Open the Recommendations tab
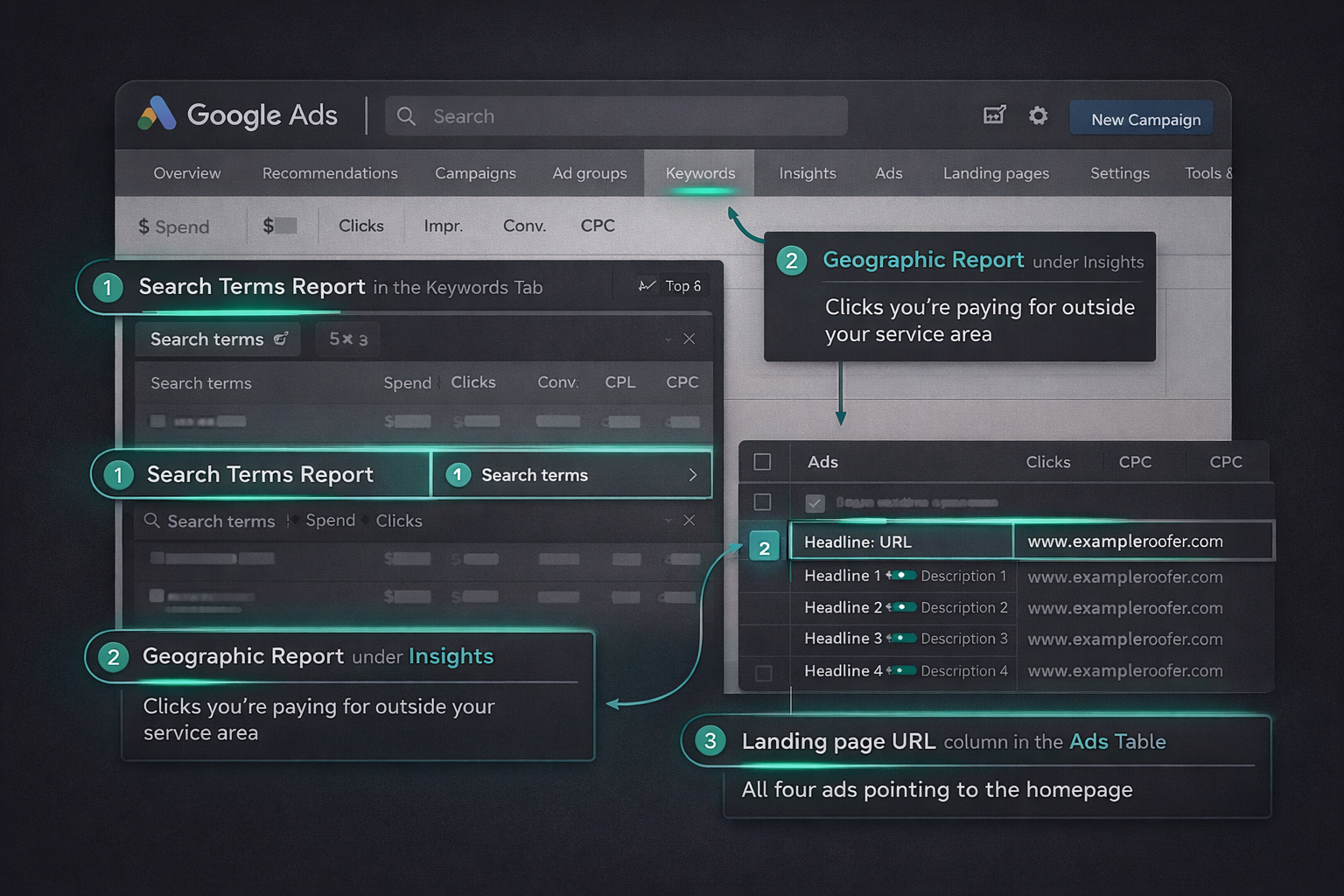 pyautogui.click(x=330, y=173)
